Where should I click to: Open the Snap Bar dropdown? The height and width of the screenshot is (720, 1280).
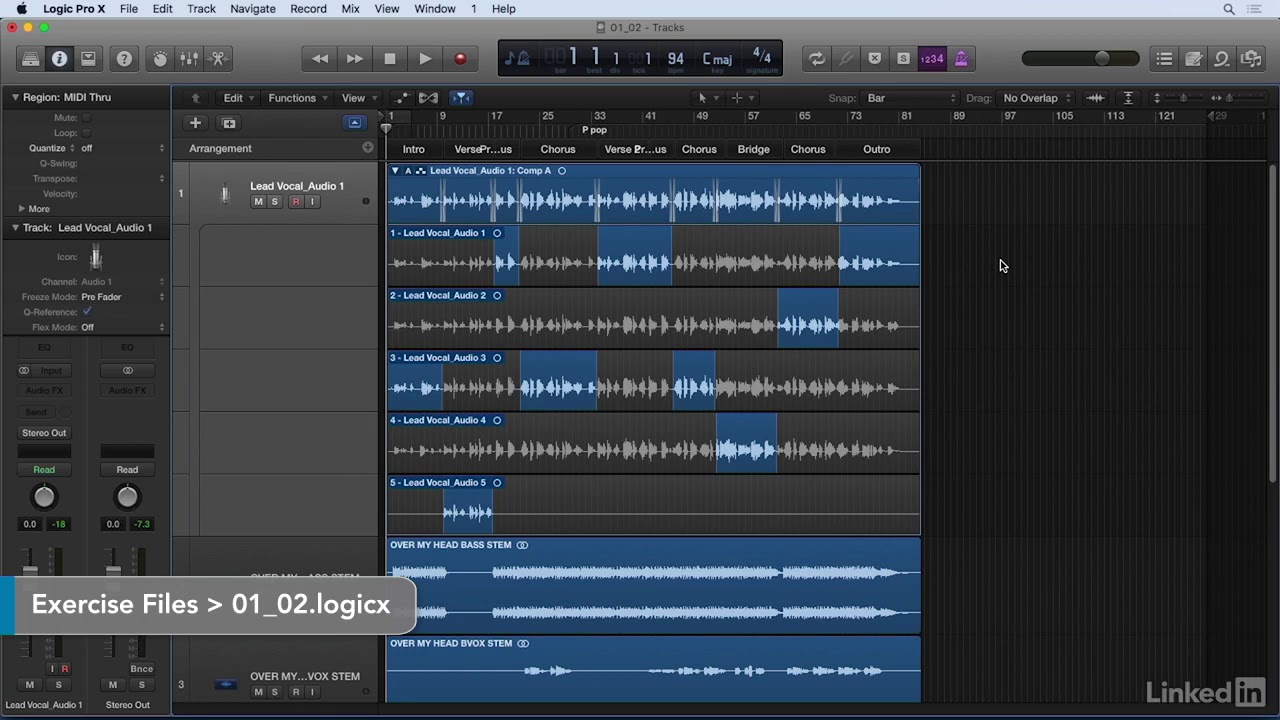tap(910, 98)
